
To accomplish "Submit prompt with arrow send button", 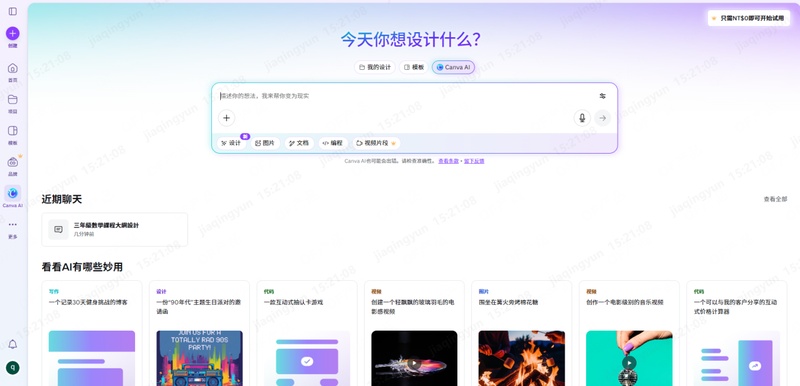I will (x=603, y=118).
